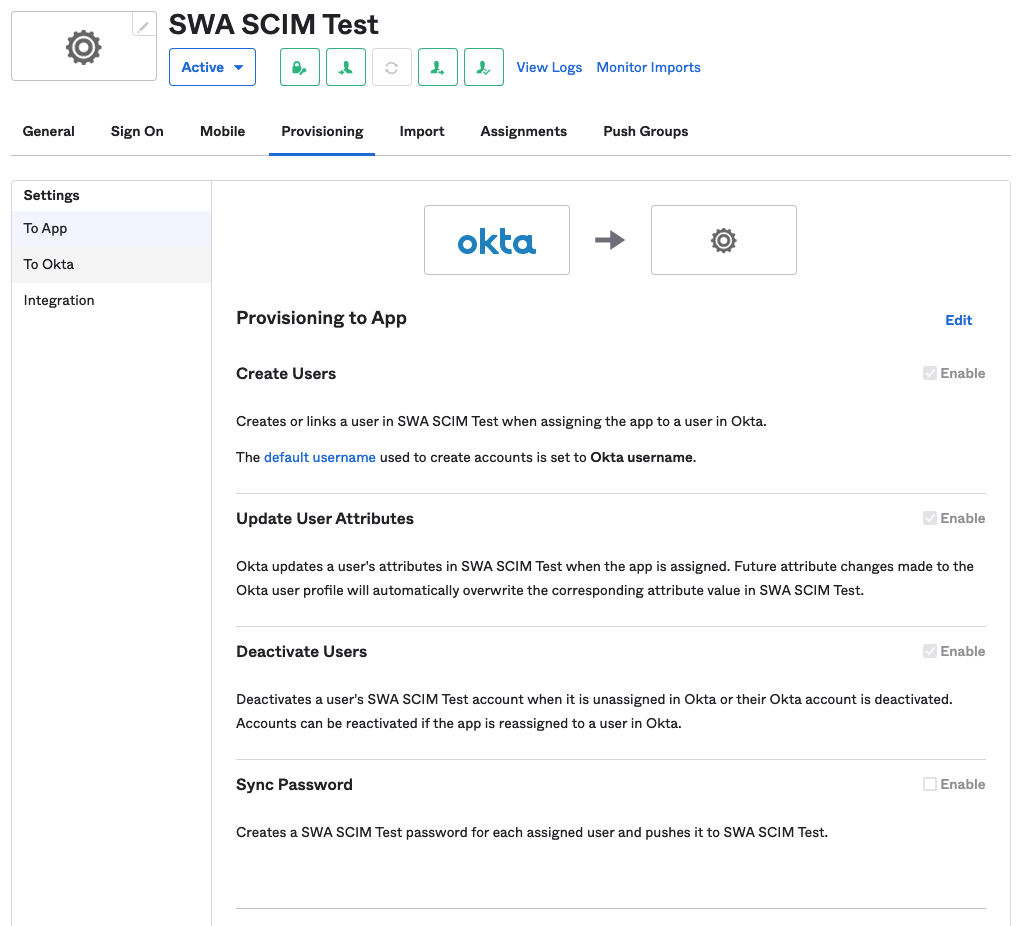1026x926 pixels.
Task: Toggle the Create Users Enable checkbox
Action: click(930, 373)
